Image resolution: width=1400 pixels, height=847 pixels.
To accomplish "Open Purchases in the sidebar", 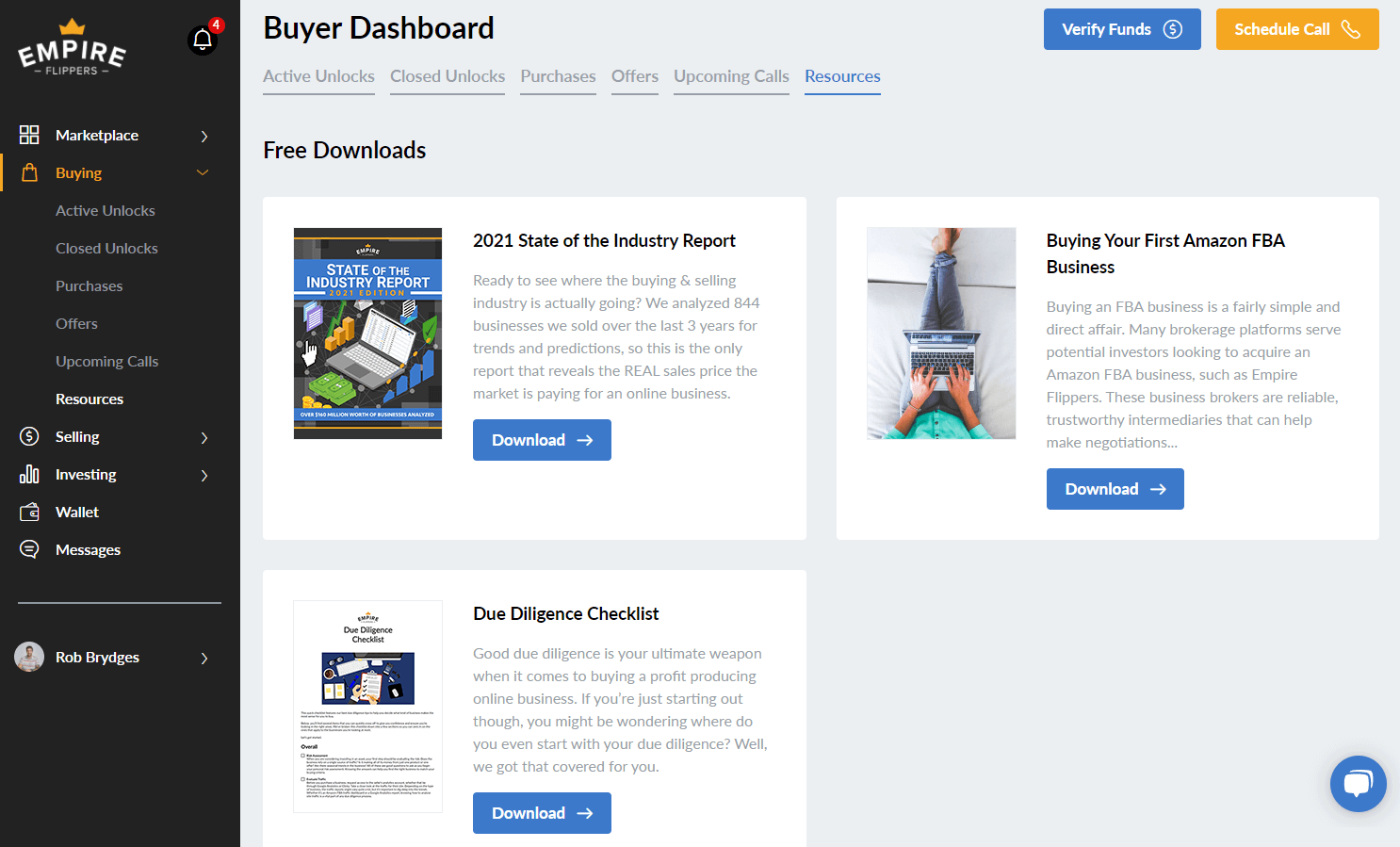I will [x=89, y=285].
